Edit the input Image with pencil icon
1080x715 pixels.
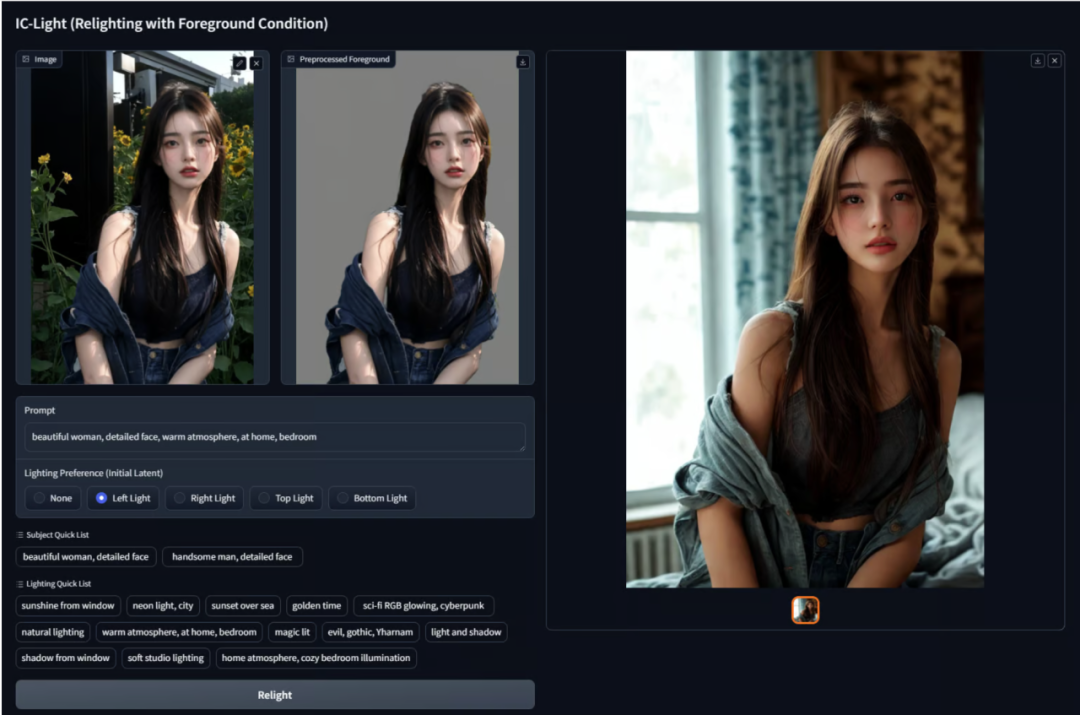(x=240, y=63)
